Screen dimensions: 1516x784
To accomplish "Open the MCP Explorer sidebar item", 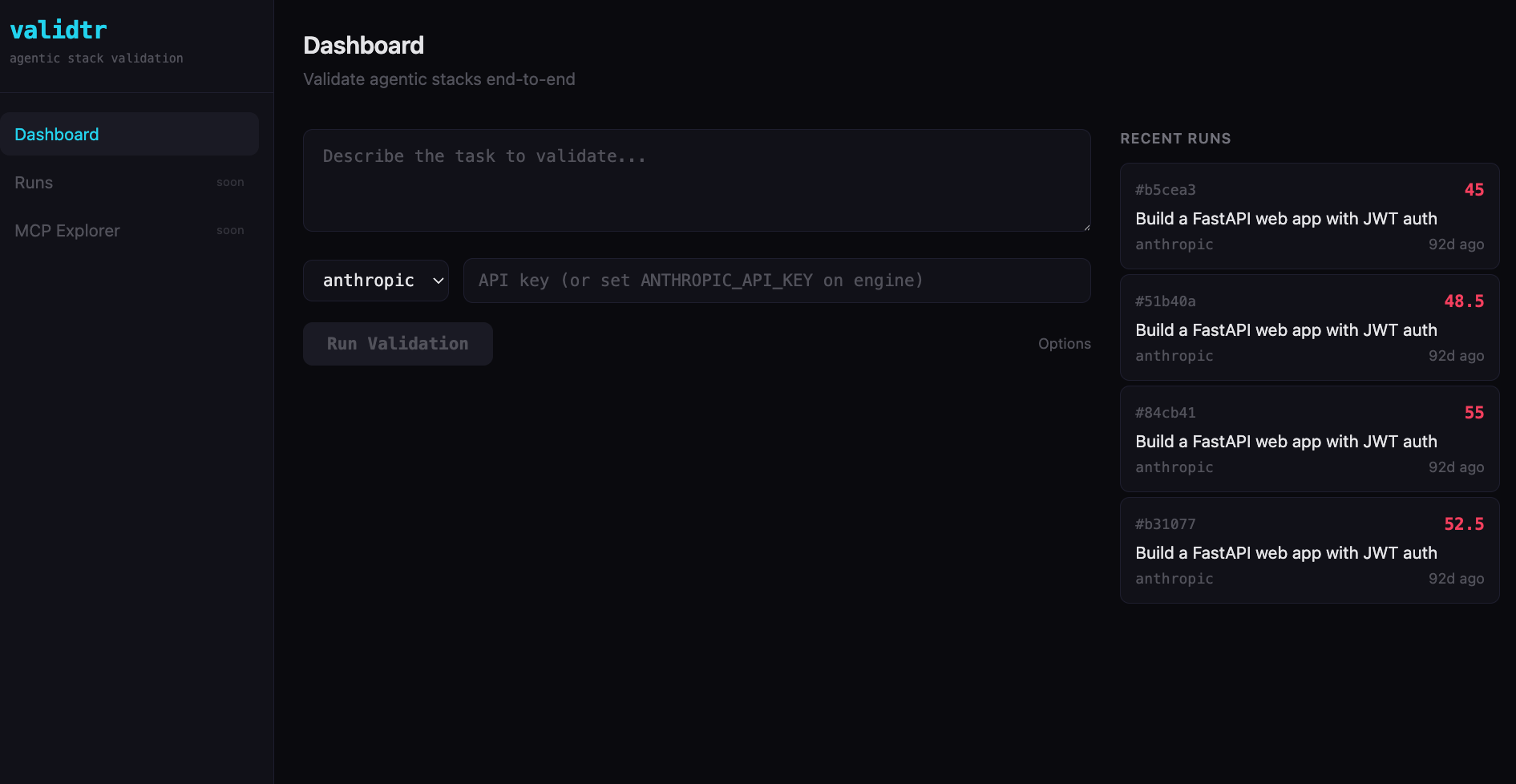I will click(129, 230).
